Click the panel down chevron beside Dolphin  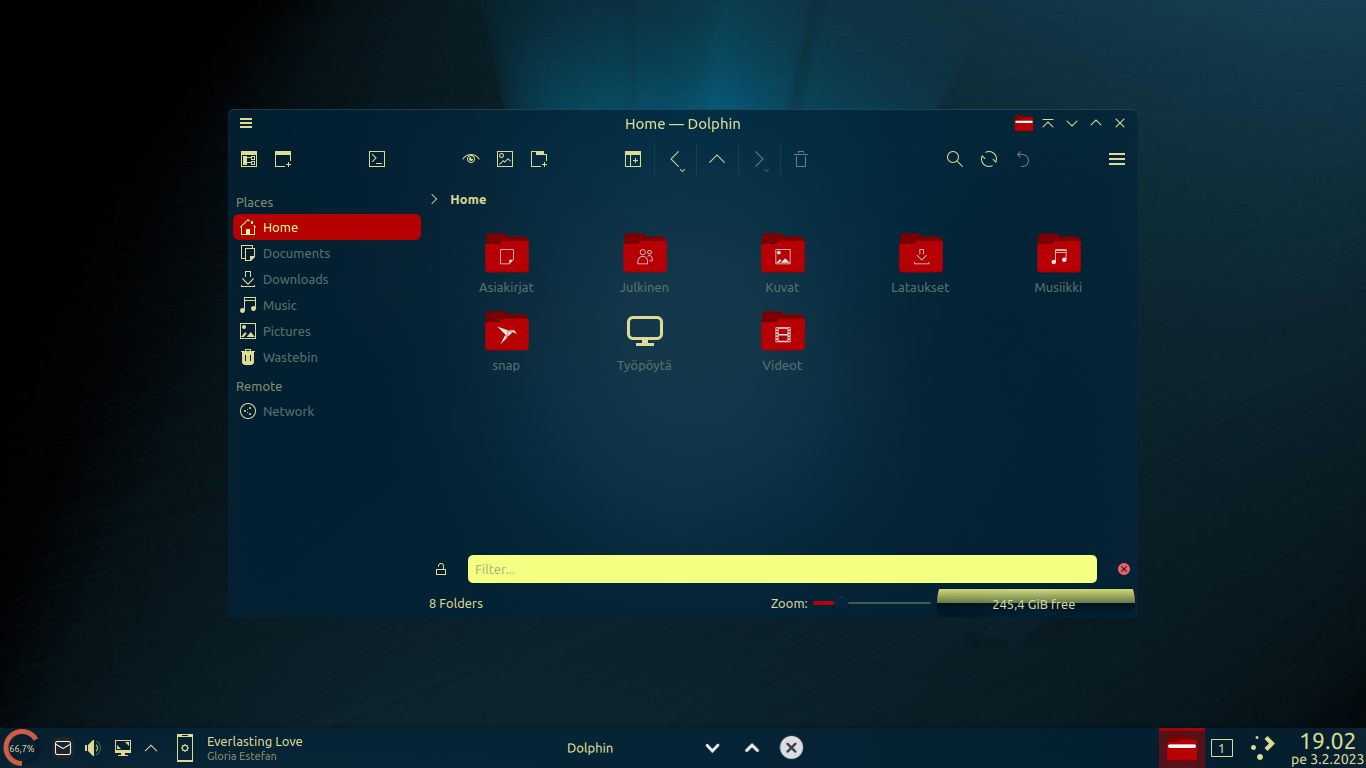coord(713,748)
